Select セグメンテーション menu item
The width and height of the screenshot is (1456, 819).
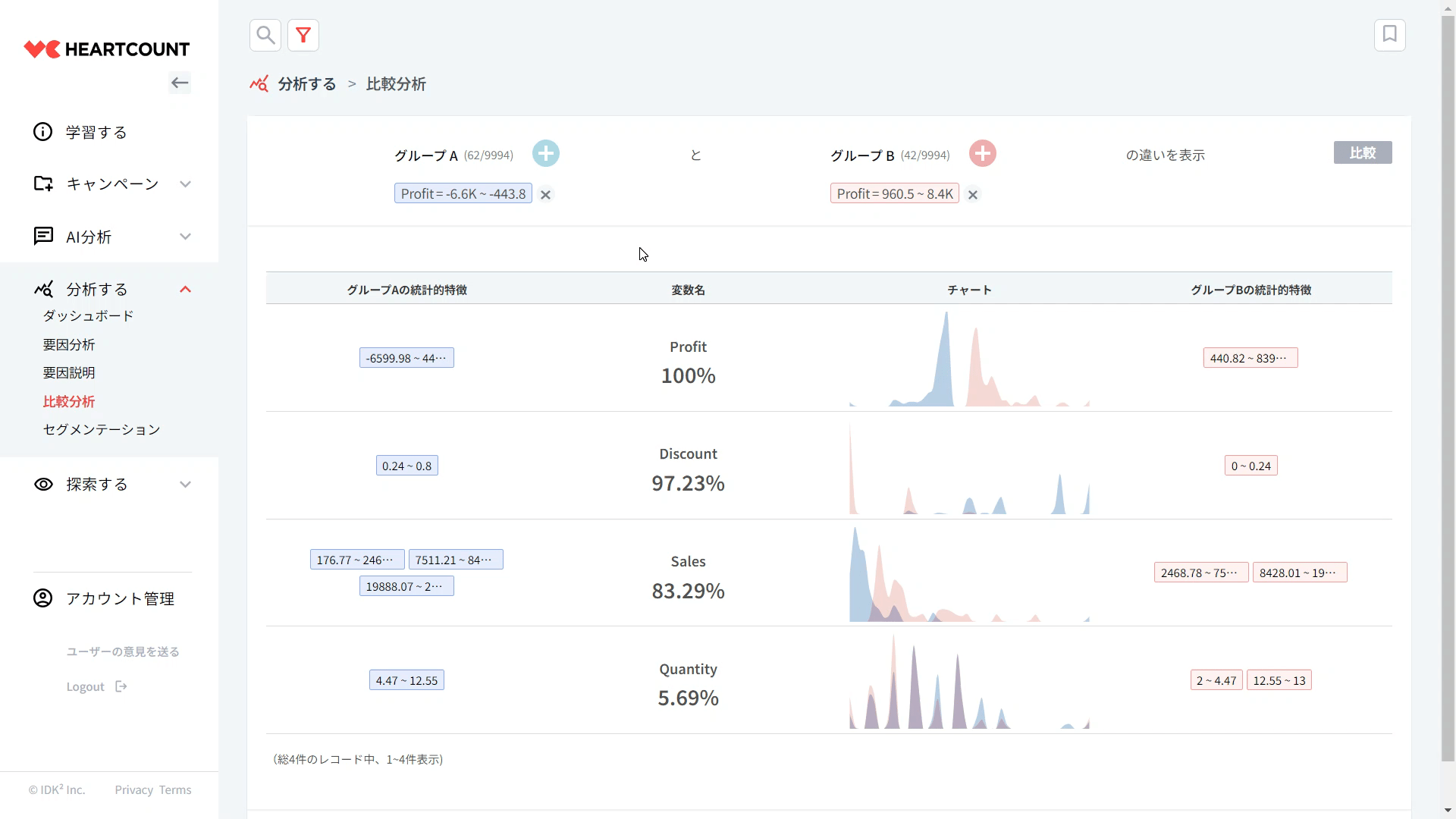(x=102, y=430)
